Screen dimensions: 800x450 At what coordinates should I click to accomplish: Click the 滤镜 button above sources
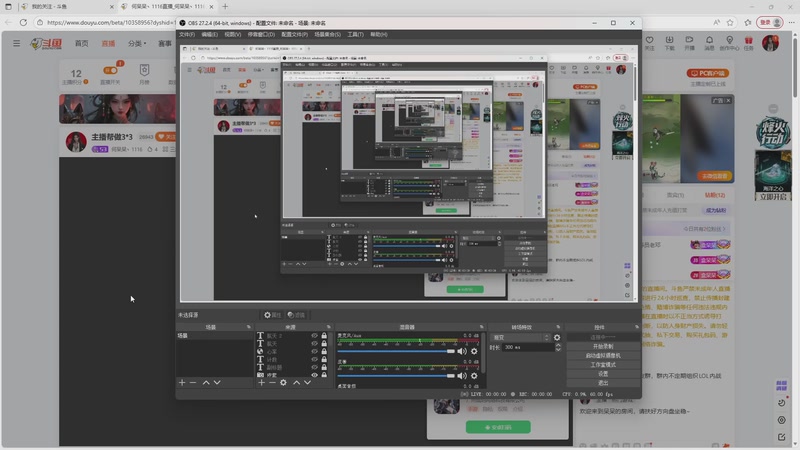point(296,315)
